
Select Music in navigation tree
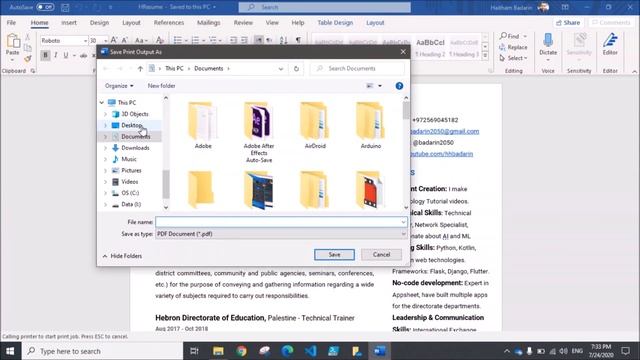(x=129, y=159)
